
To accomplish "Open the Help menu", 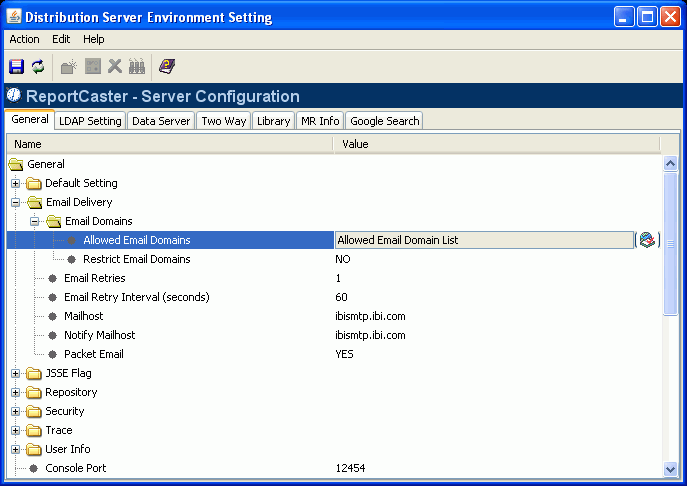I will 94,39.
